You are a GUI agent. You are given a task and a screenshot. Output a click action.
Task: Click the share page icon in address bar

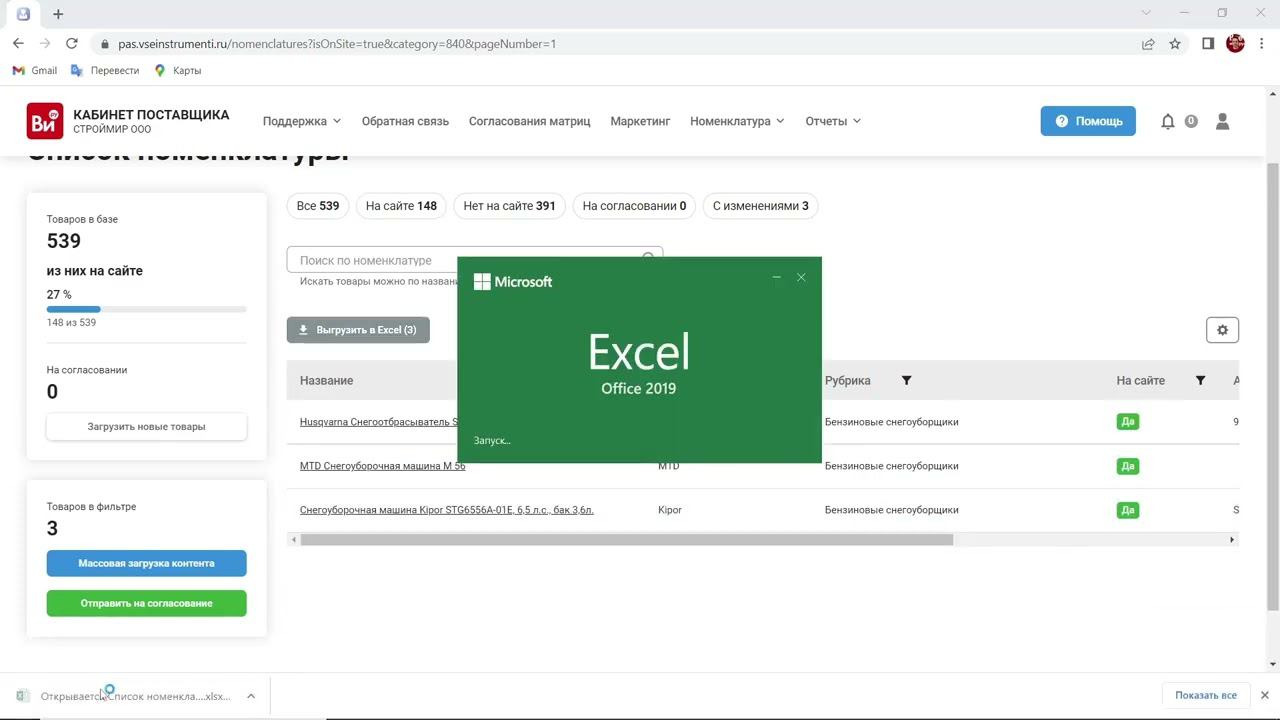(x=1148, y=44)
